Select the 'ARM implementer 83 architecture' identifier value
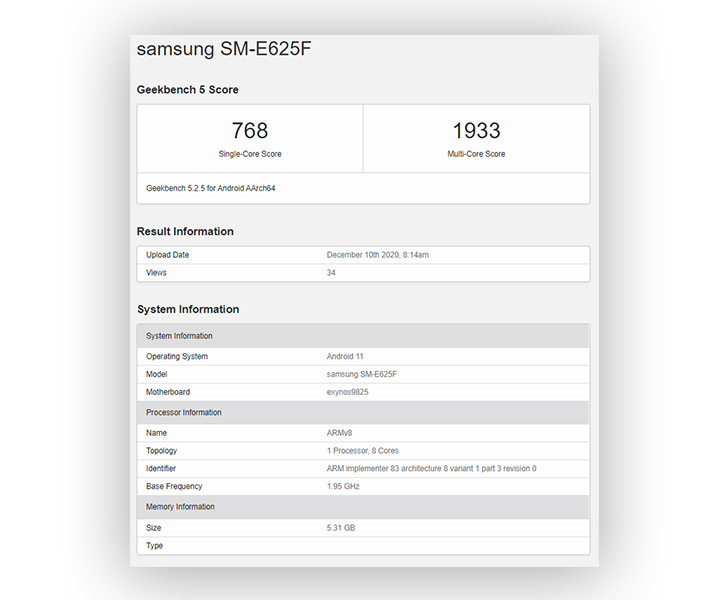Screen dimensions: 728x600 click(x=431, y=469)
